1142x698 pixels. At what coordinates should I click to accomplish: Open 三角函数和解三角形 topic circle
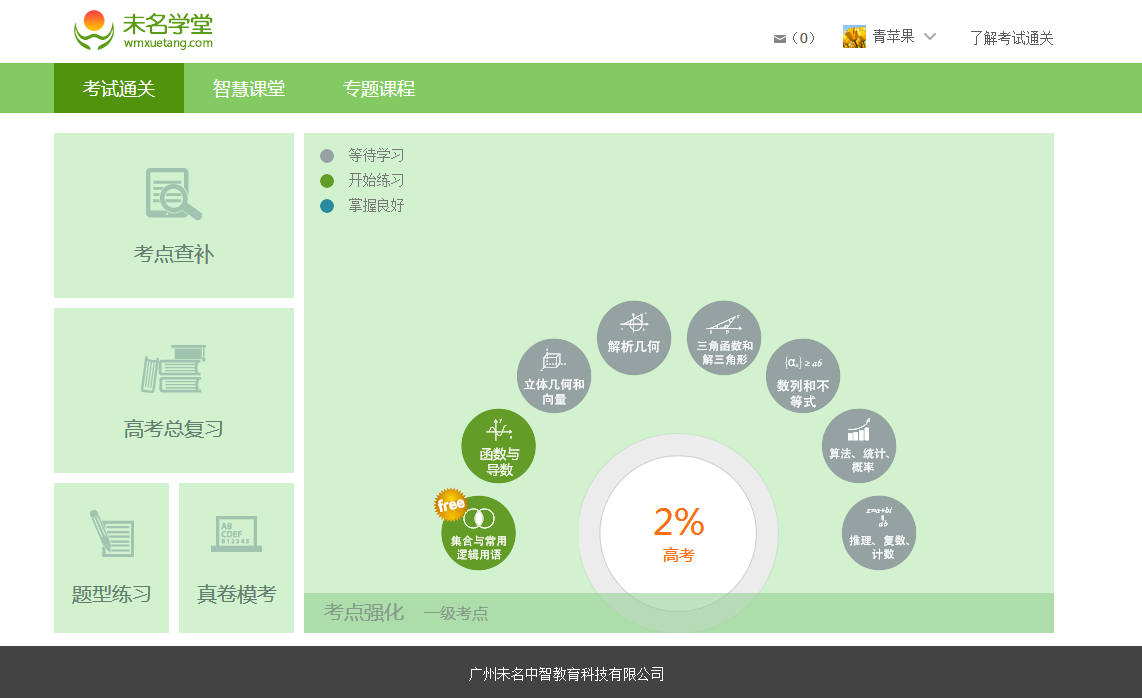tap(724, 338)
